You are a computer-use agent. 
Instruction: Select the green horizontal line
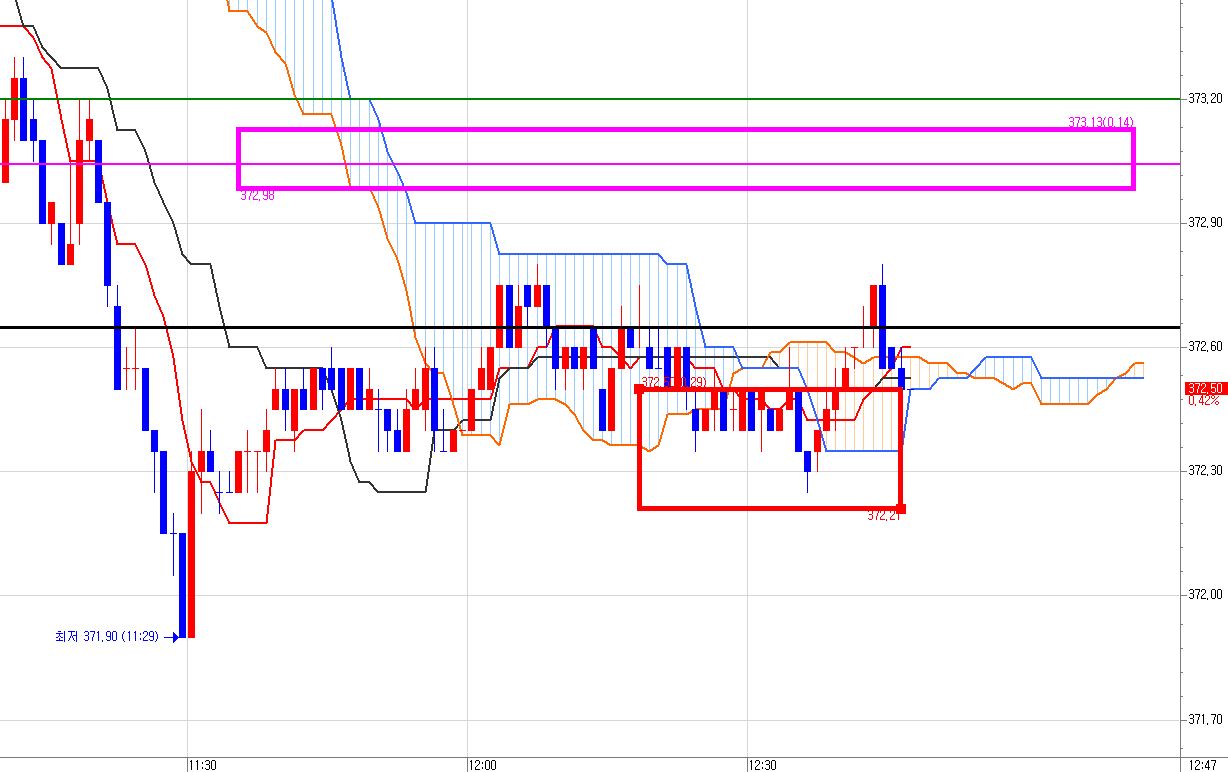590,99
